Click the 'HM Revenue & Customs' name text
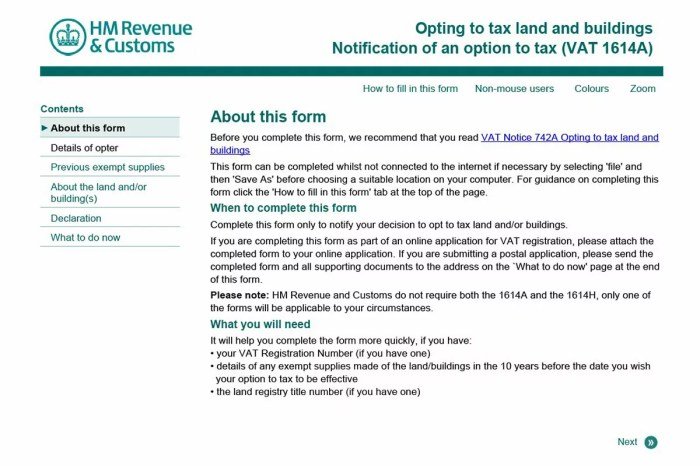 pyautogui.click(x=140, y=36)
